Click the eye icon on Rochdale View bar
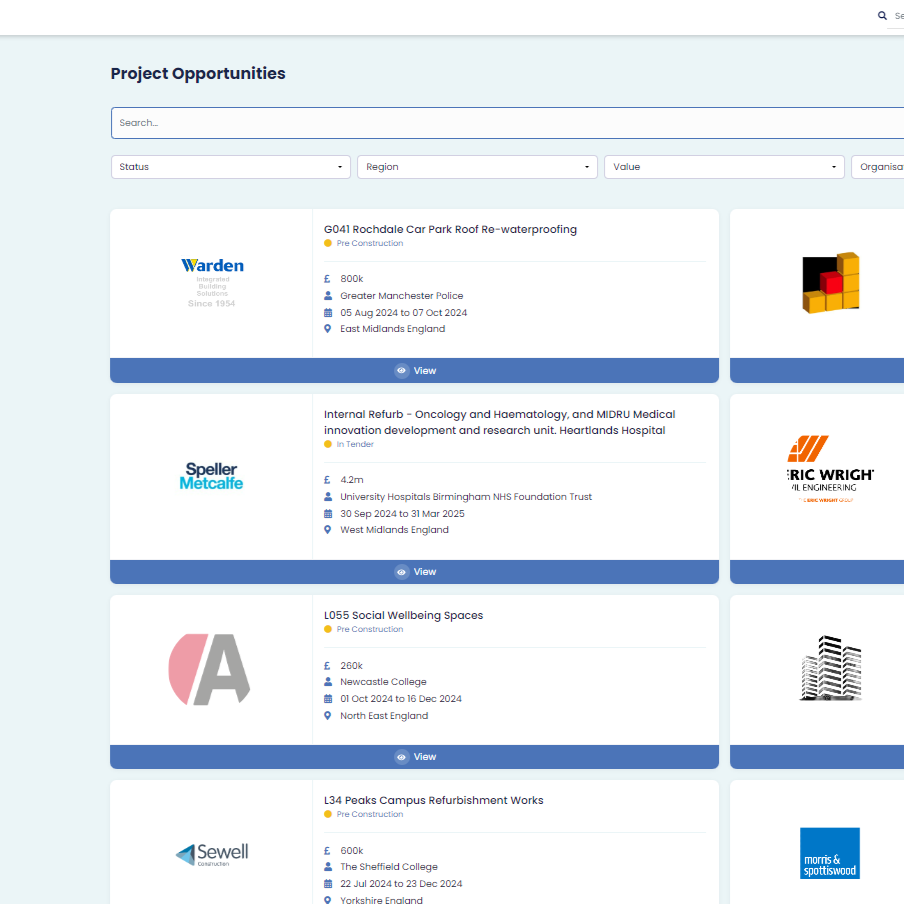 click(x=402, y=371)
